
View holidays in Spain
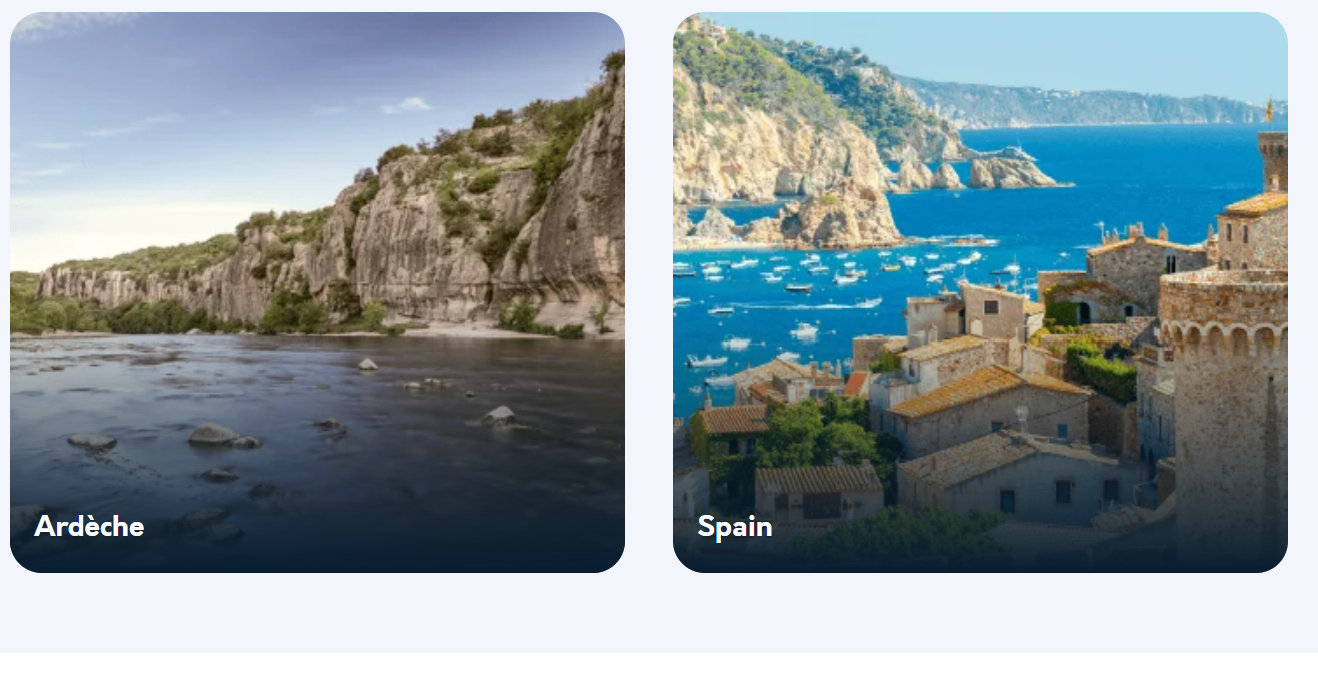click(980, 292)
